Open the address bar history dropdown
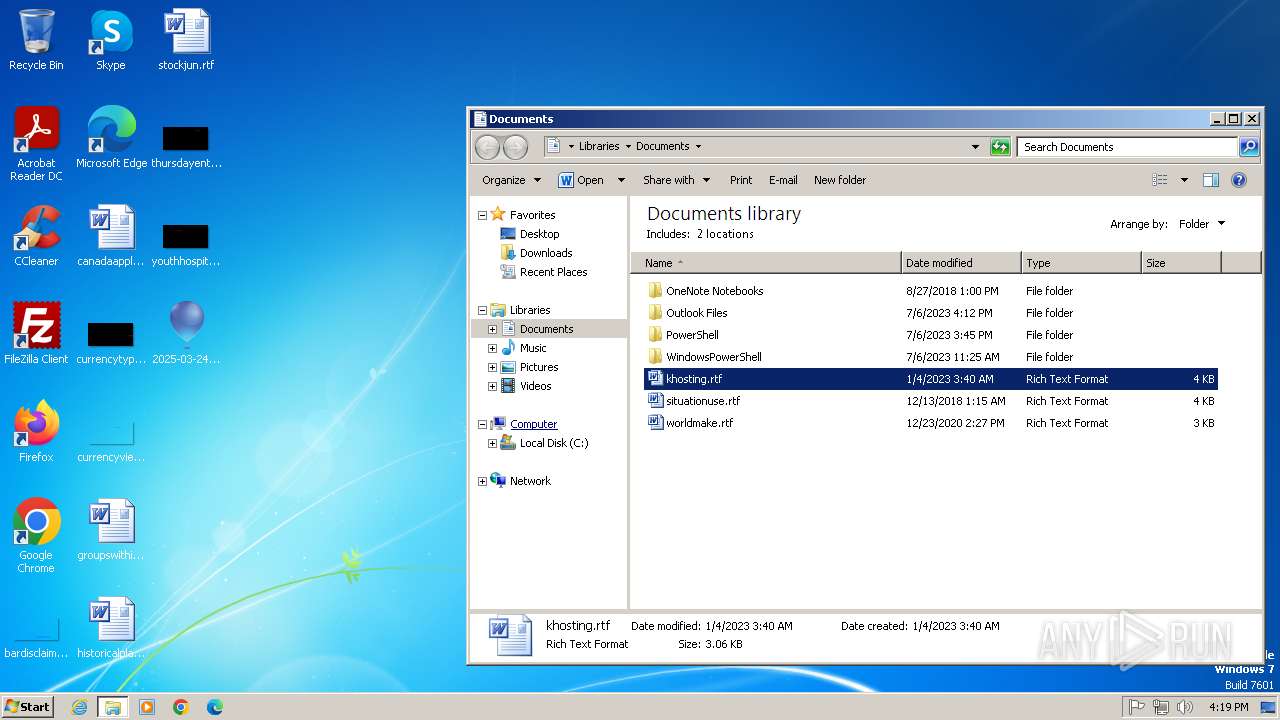Image resolution: width=1280 pixels, height=720 pixels. click(976, 147)
